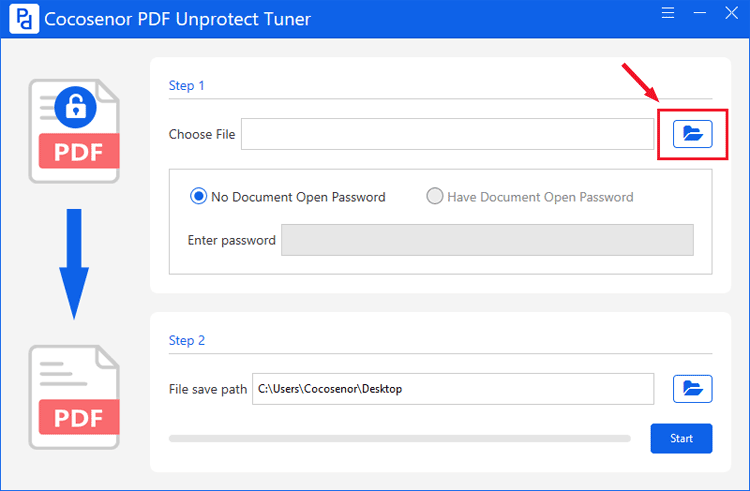Click the Cocosenor app logo icon
Viewport: 750px width, 491px height.
point(24,19)
